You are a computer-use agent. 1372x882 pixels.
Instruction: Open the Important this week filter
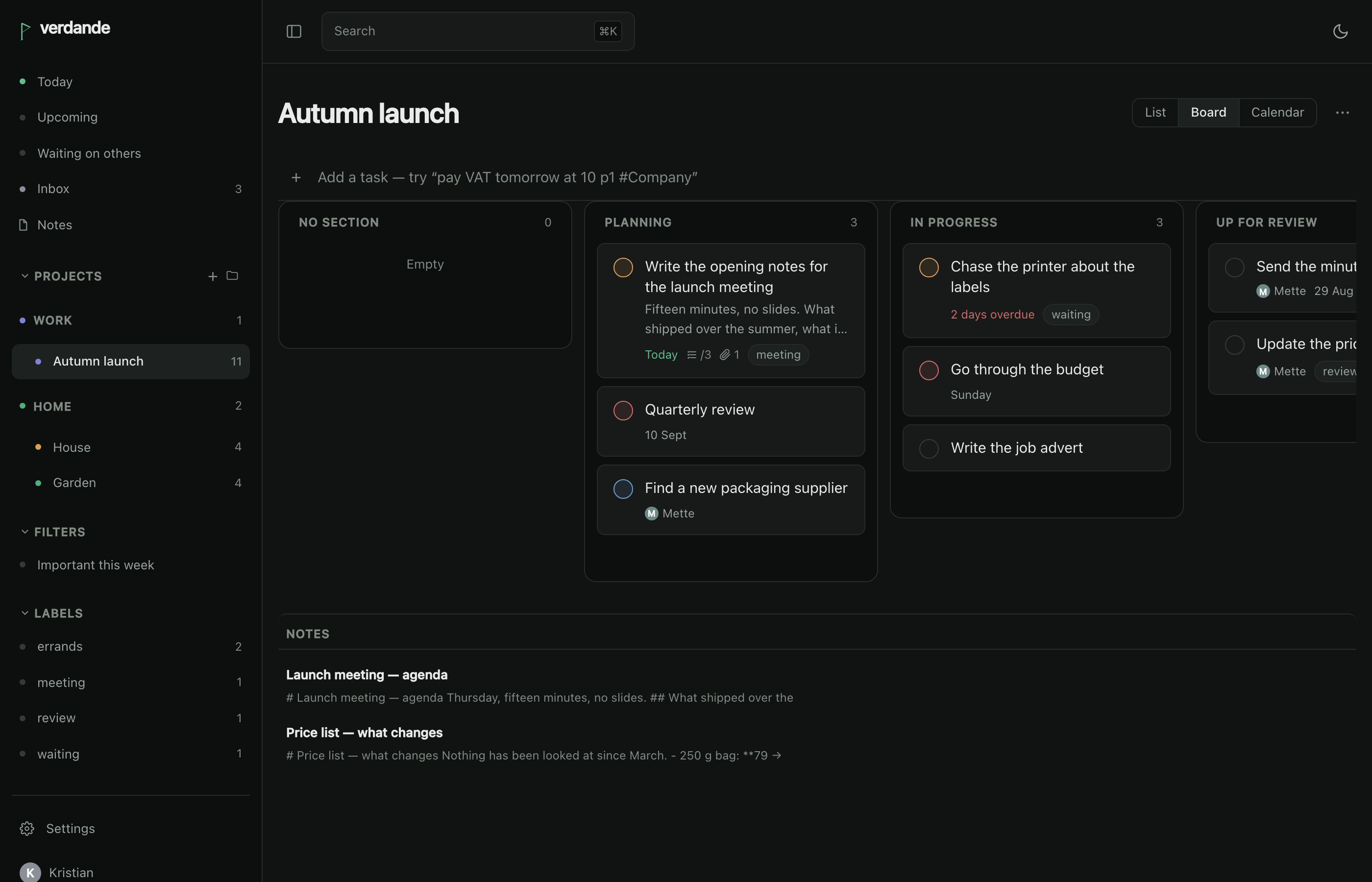pyautogui.click(x=95, y=564)
